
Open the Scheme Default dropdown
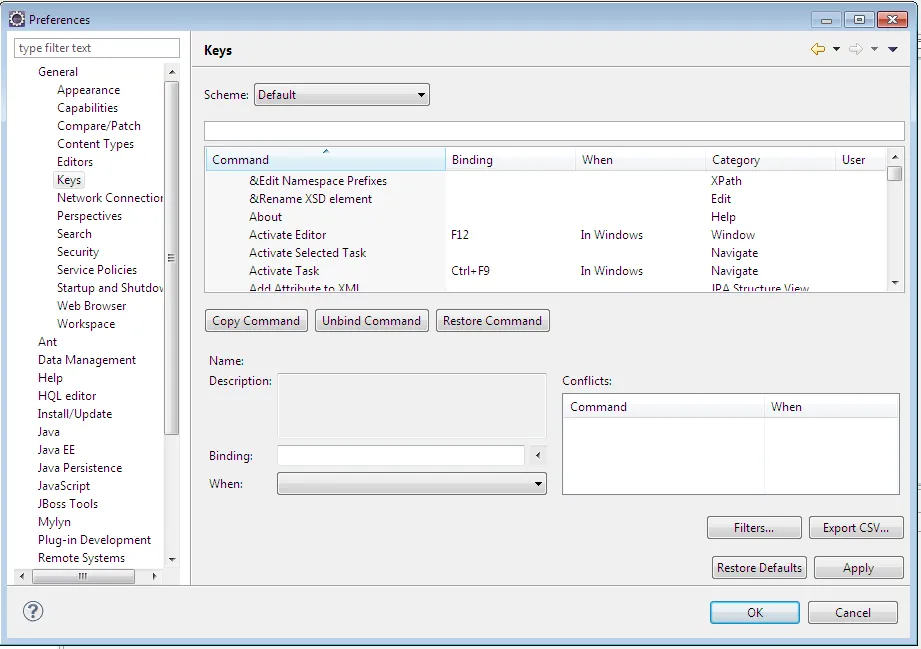tap(341, 95)
